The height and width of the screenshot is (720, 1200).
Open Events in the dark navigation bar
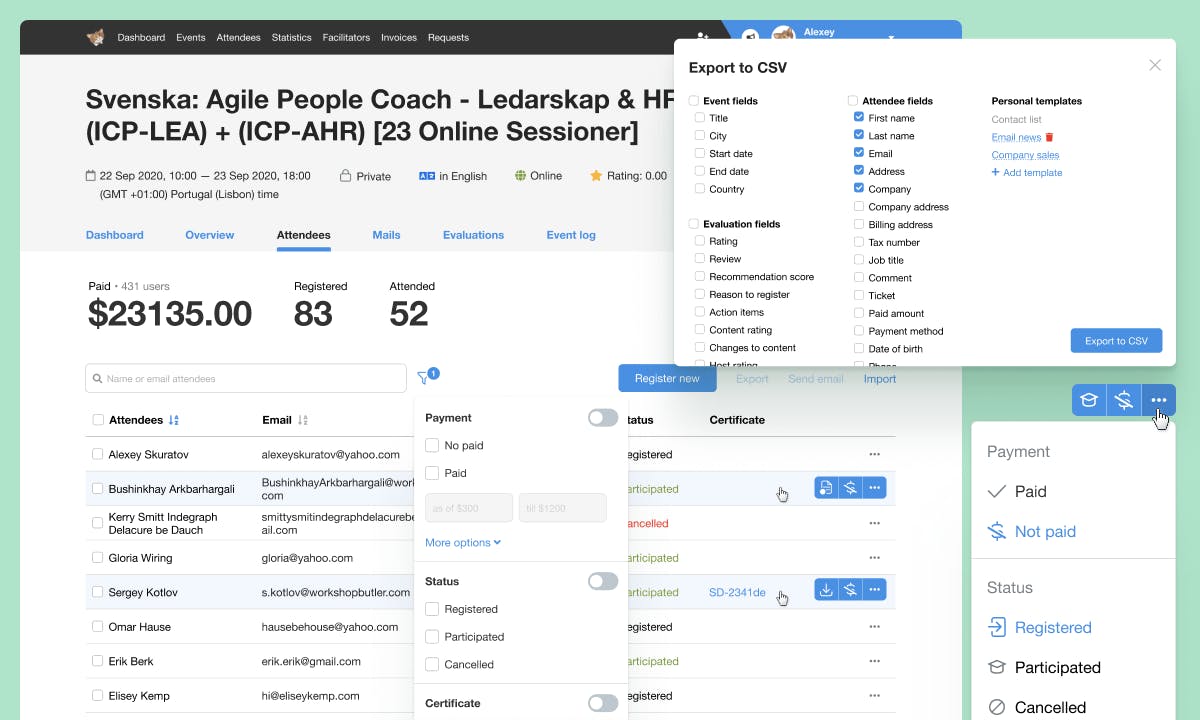tap(191, 38)
